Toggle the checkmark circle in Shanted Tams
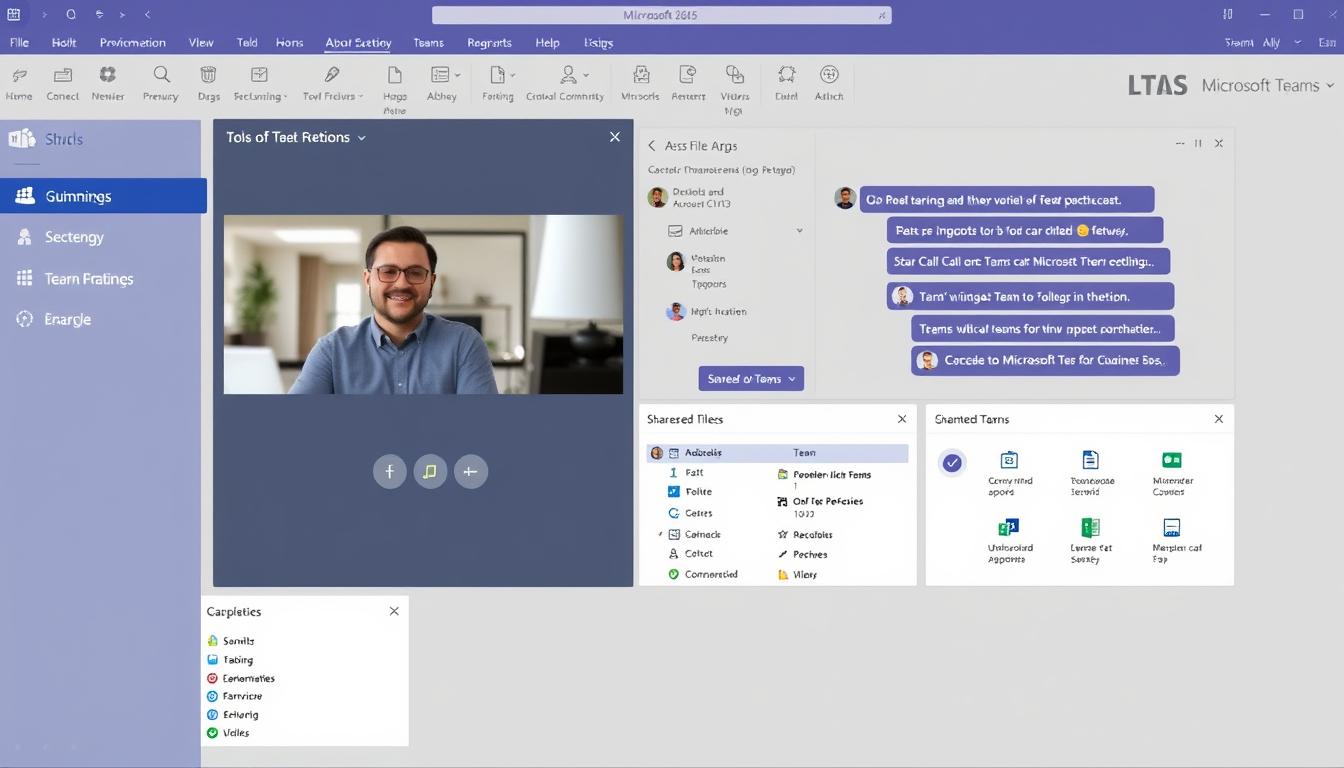The height and width of the screenshot is (768, 1344). 952,463
